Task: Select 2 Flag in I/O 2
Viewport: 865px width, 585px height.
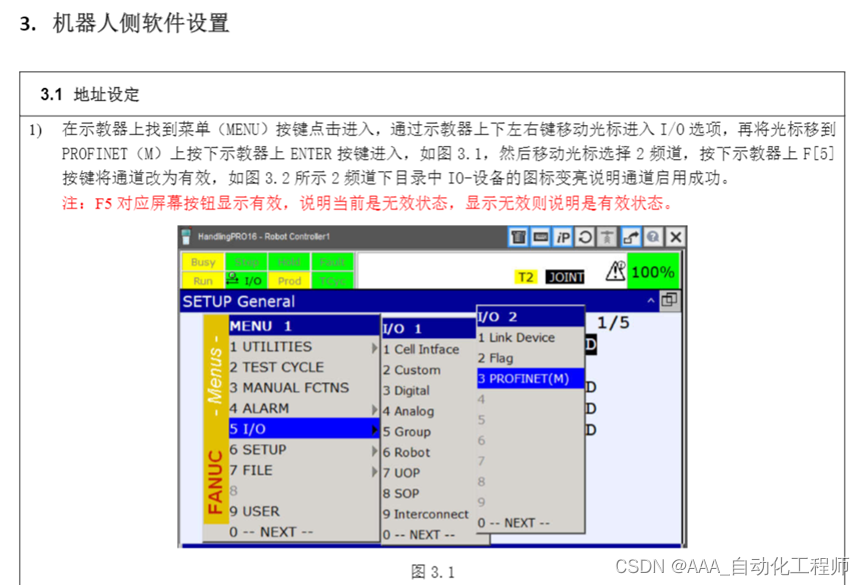Action: [530, 358]
